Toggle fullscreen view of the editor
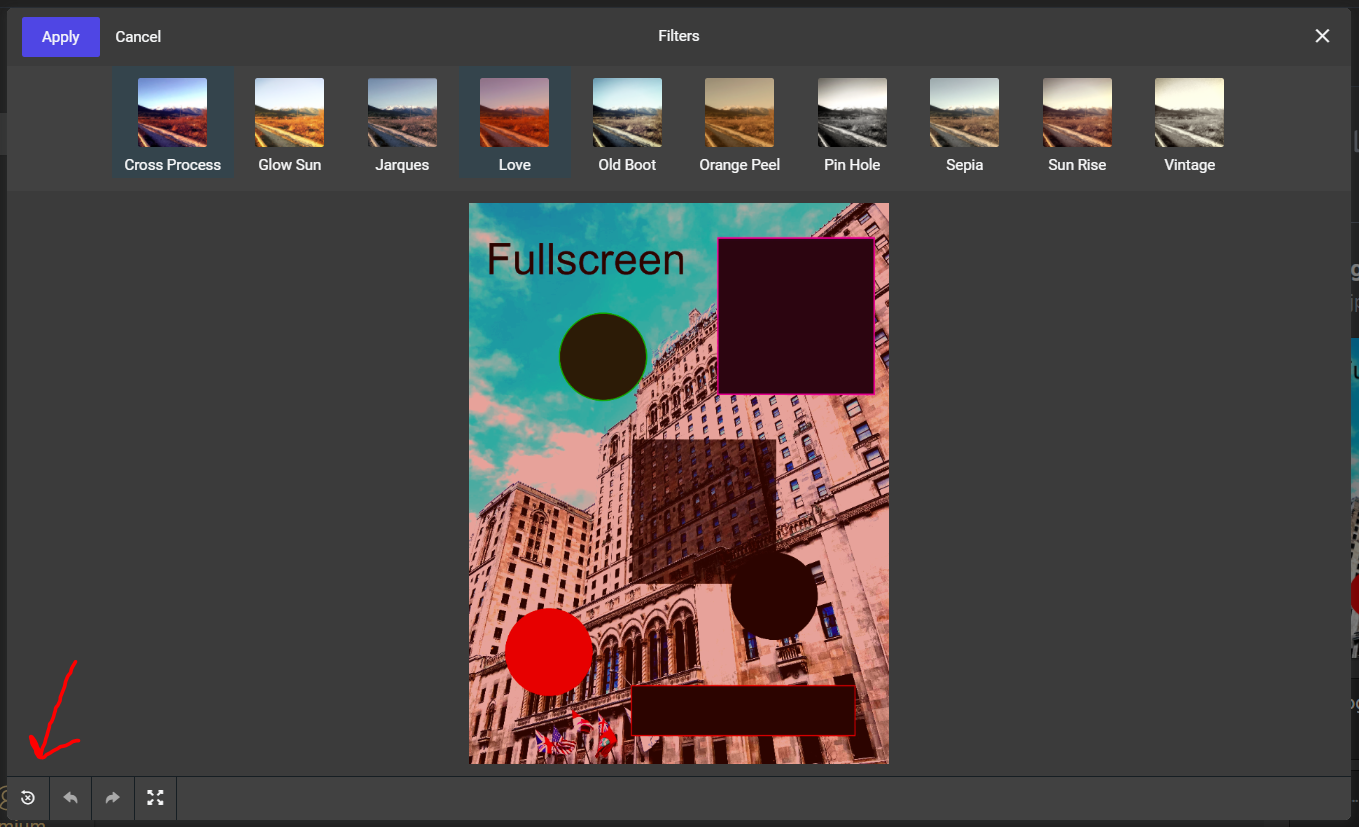The image size is (1359, 827). [x=155, y=798]
